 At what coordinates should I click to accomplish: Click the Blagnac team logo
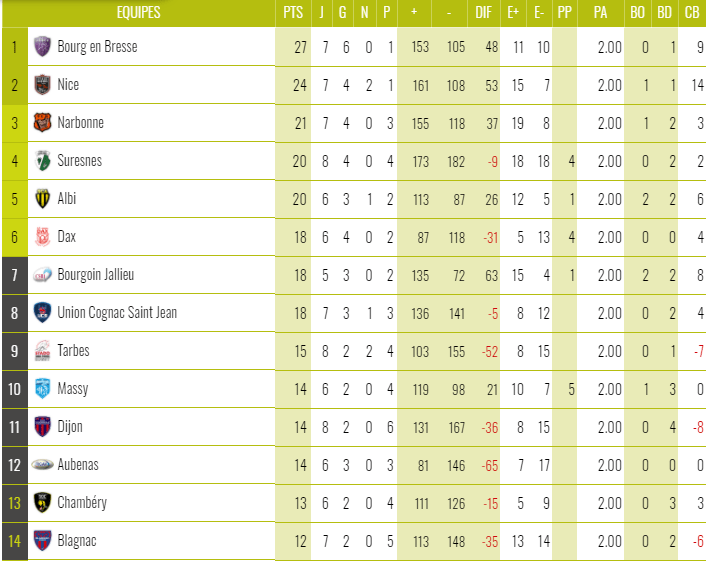pyautogui.click(x=42, y=541)
